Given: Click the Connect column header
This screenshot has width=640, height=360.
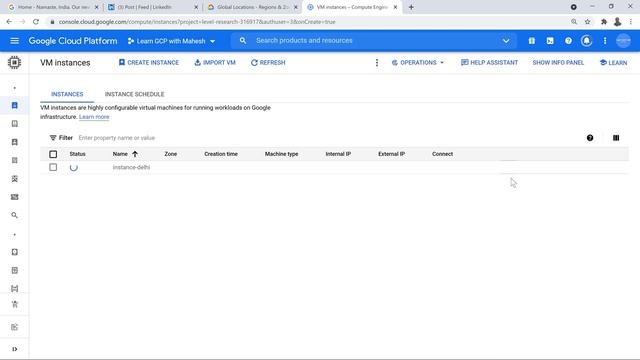Looking at the screenshot, I should tap(442, 154).
